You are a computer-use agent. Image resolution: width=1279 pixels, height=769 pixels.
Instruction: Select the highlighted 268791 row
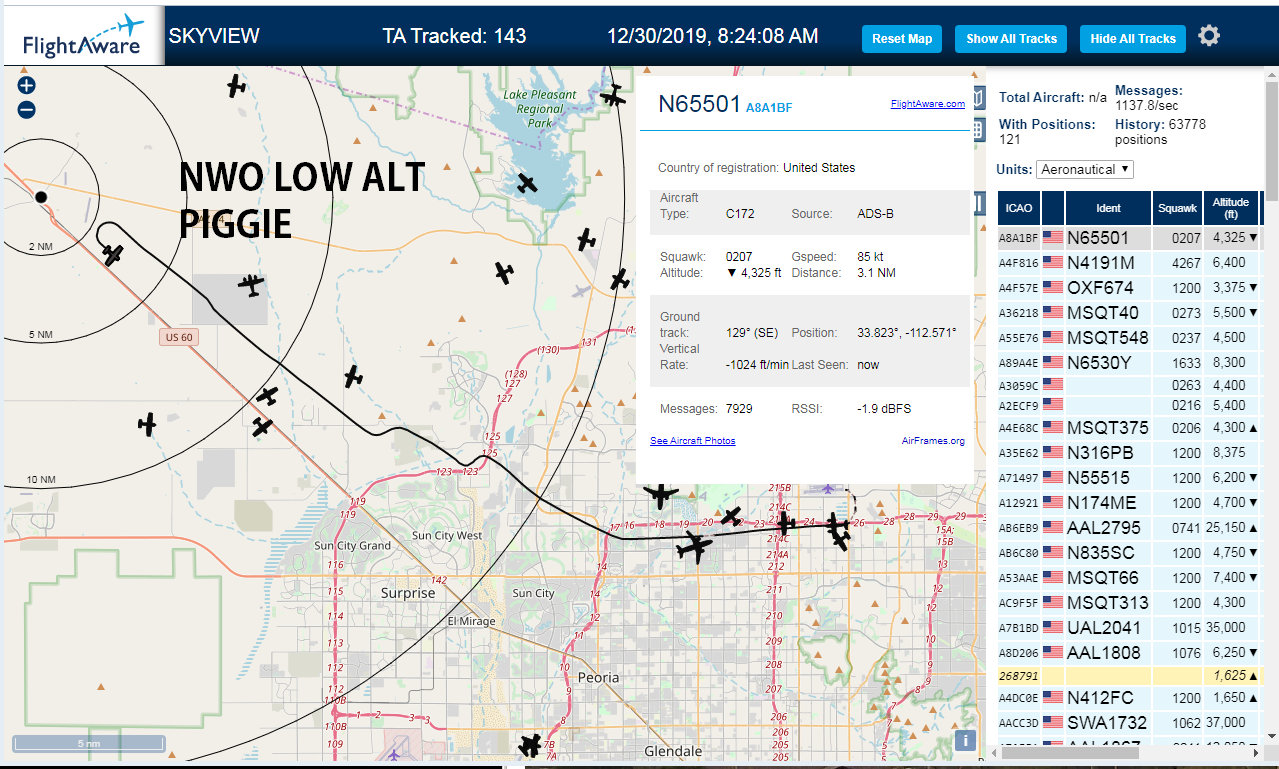point(1129,675)
